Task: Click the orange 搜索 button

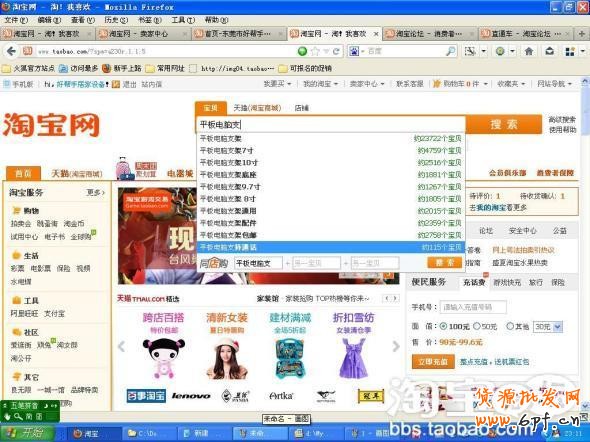Action: click(504, 125)
